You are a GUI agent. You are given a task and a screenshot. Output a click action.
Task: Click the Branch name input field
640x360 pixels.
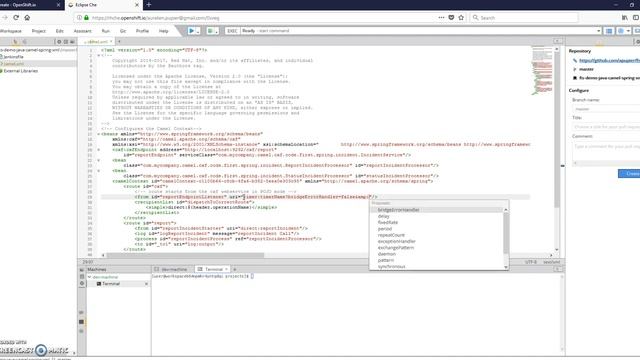[x=606, y=109]
